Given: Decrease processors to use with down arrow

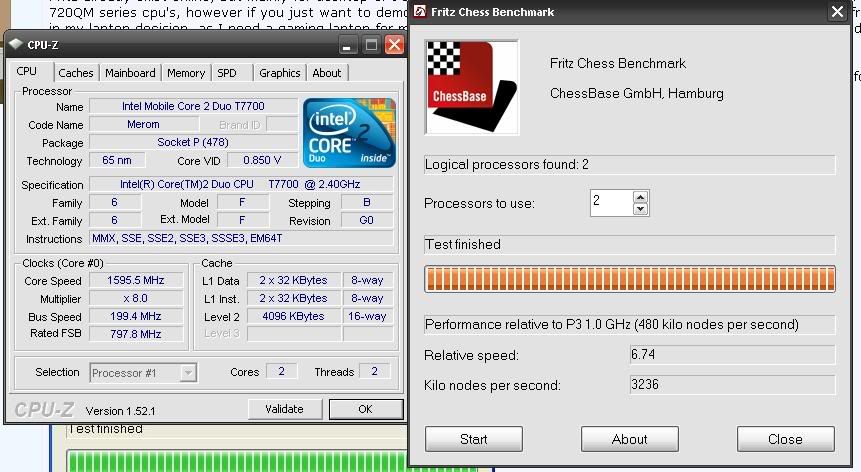Looking at the screenshot, I should [x=640, y=209].
